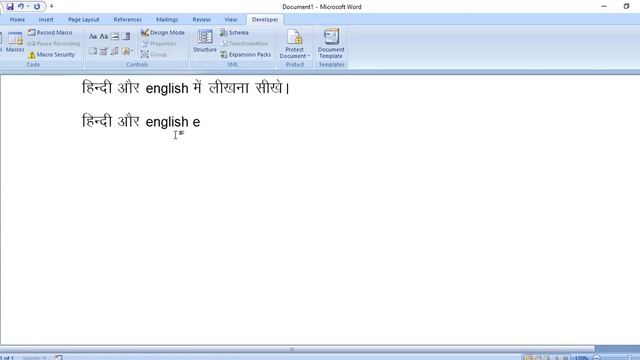
Task: Save the document from the quick access toolbar
Action: coord(10,7)
